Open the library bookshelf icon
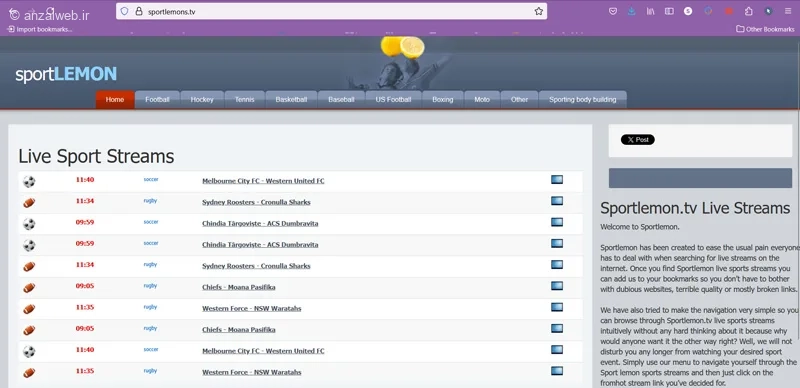This screenshot has width=800, height=388. [x=651, y=11]
